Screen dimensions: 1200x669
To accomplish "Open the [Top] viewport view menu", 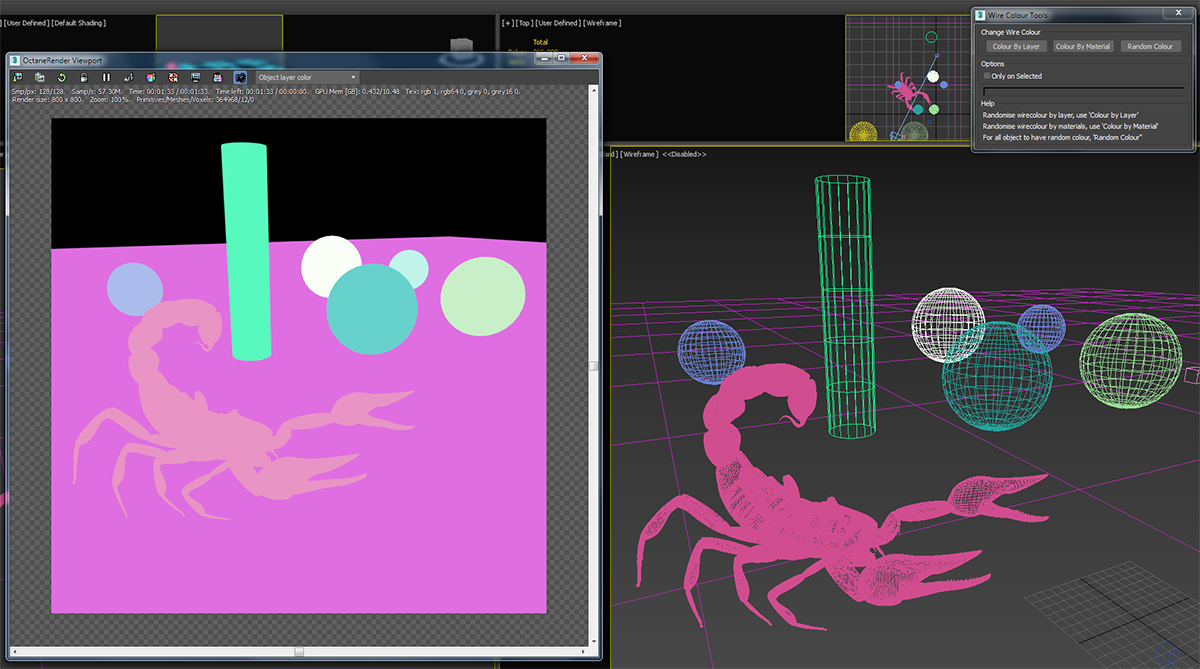I will (x=524, y=23).
